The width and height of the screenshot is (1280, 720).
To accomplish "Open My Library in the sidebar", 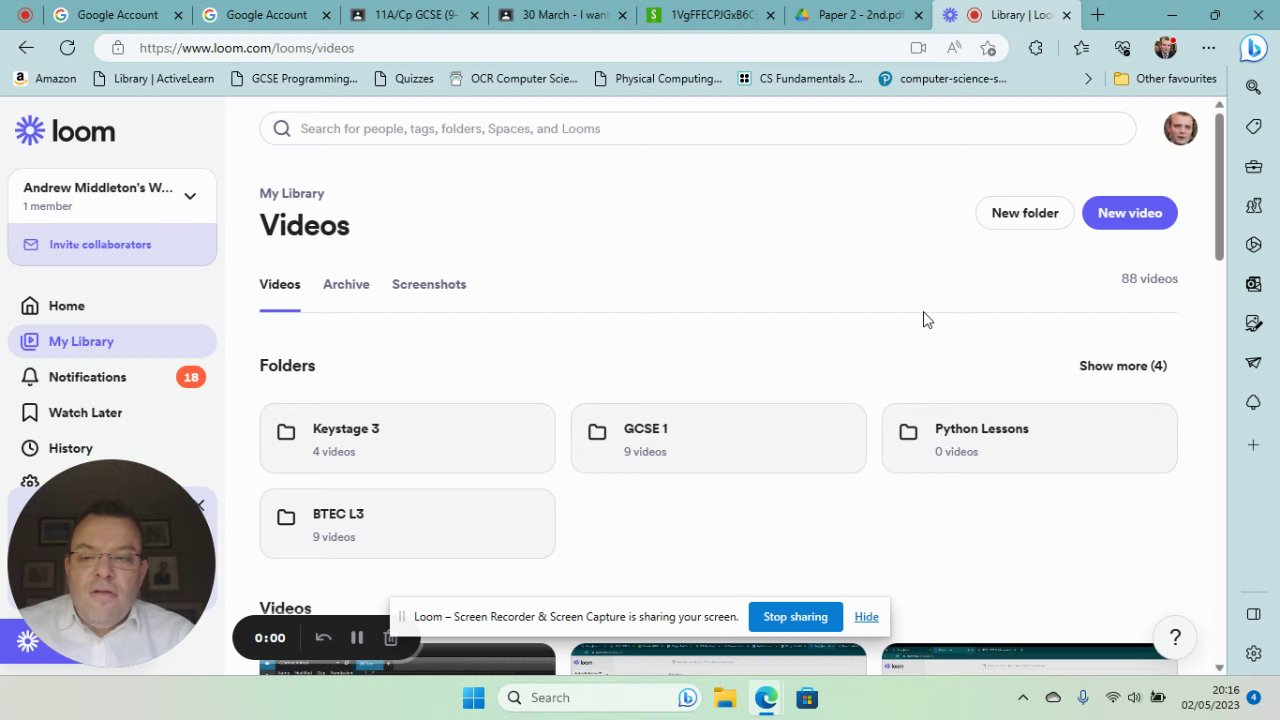I will point(112,341).
